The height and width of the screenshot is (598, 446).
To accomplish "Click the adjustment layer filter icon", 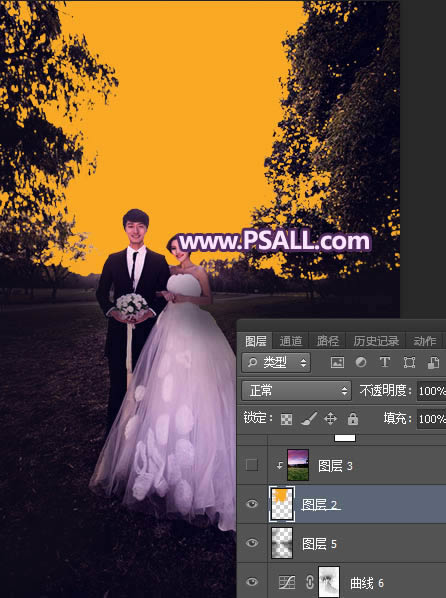I will 361,362.
